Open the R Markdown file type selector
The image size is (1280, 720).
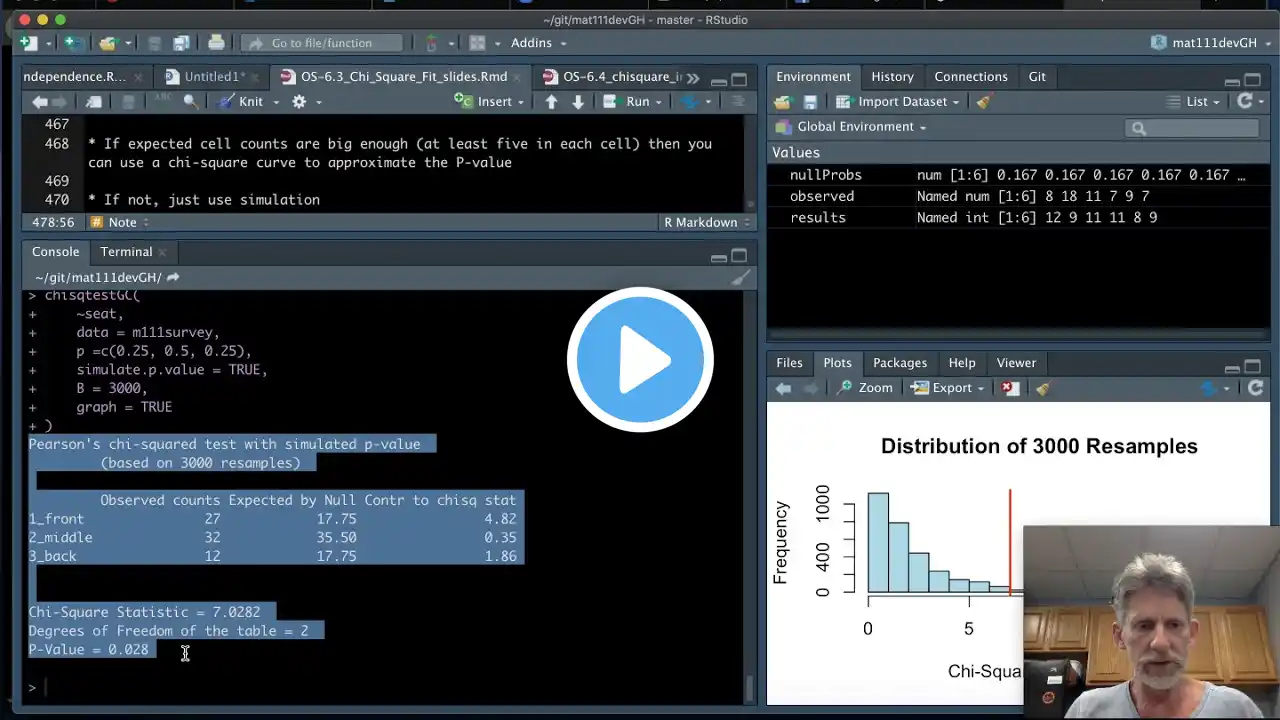tap(705, 223)
